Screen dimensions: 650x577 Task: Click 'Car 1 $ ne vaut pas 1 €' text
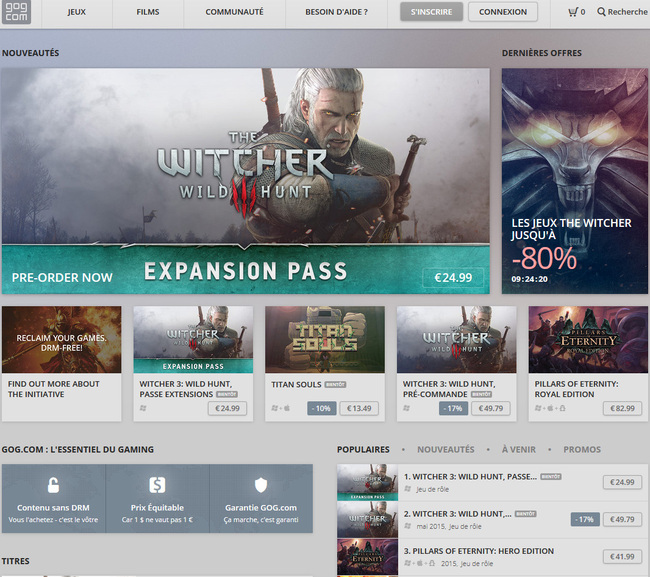[x=157, y=520]
